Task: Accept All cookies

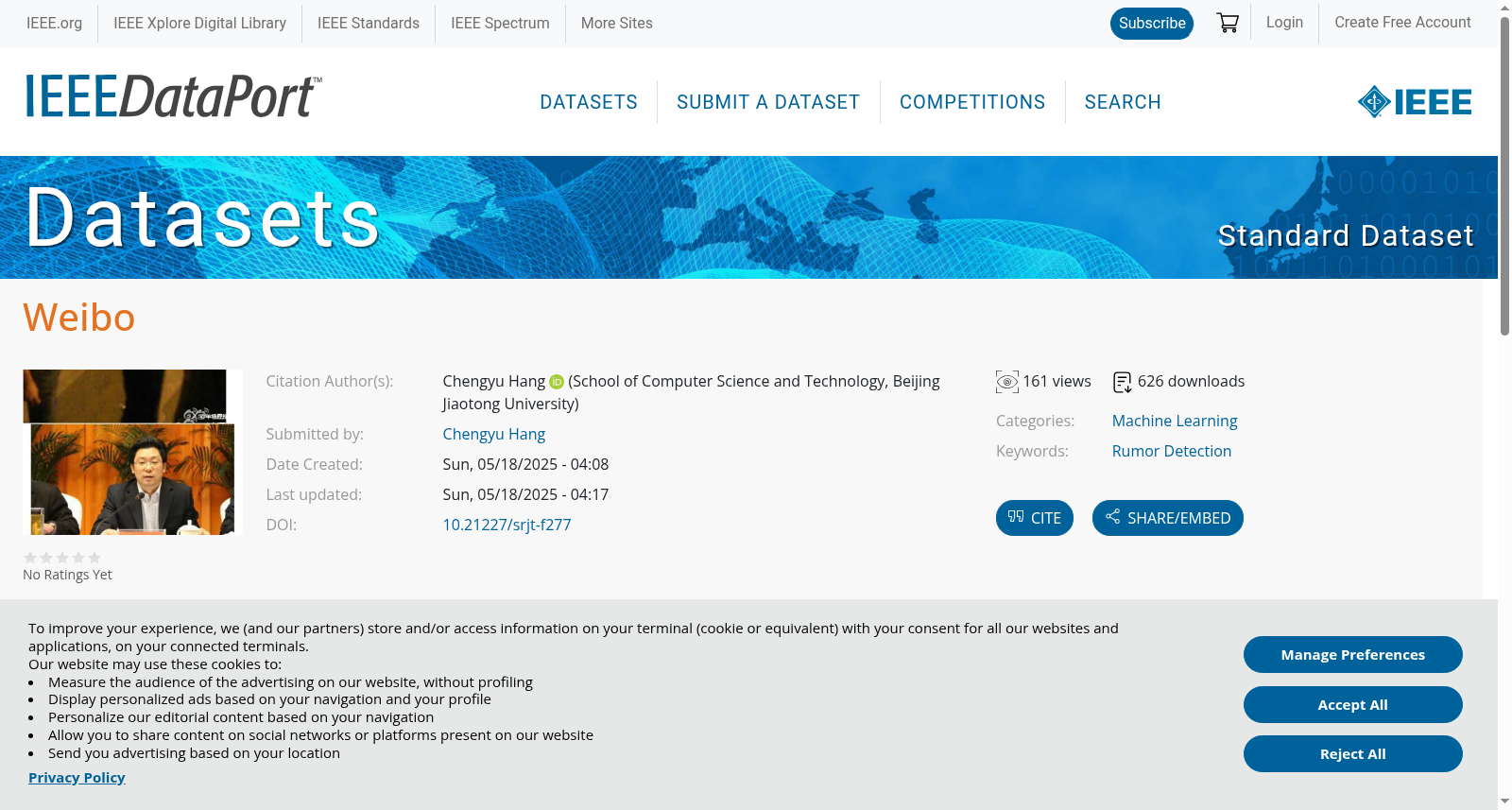Action: [1353, 705]
